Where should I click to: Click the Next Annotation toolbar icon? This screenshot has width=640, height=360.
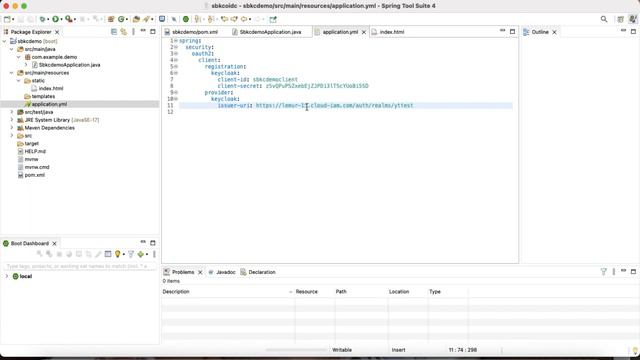(x=198, y=19)
